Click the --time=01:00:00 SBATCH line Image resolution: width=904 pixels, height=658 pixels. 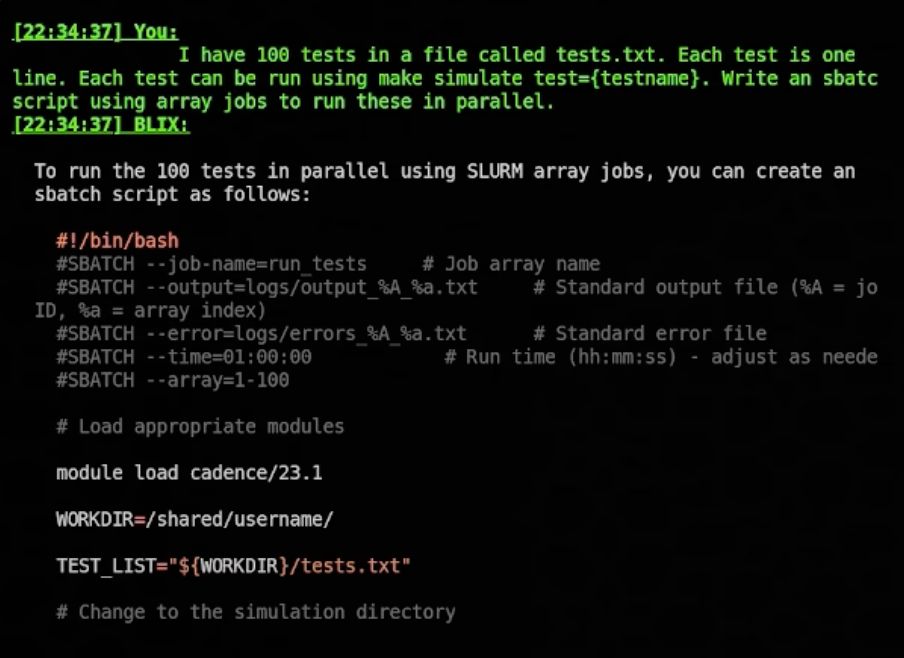[184, 357]
